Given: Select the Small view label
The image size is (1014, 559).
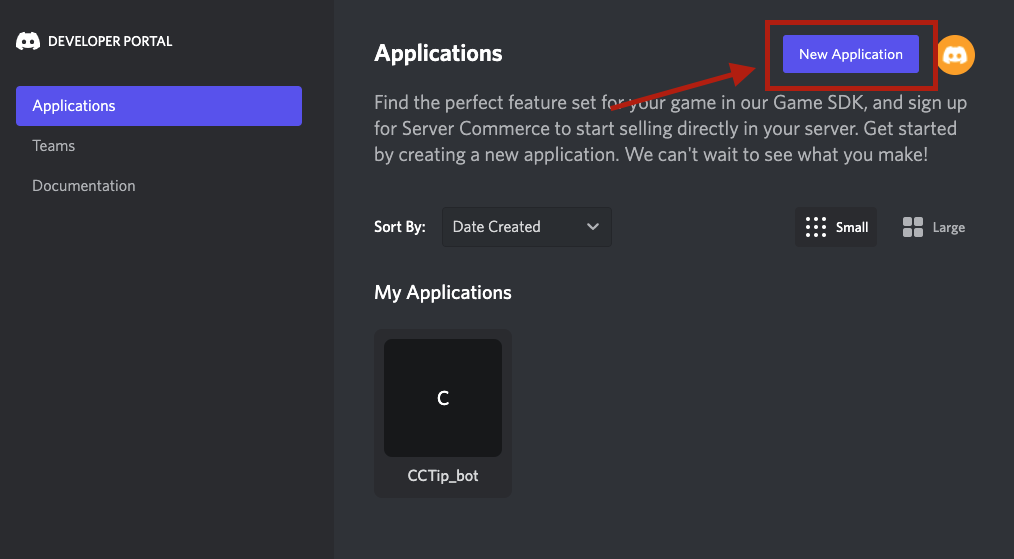Looking at the screenshot, I should tap(852, 227).
